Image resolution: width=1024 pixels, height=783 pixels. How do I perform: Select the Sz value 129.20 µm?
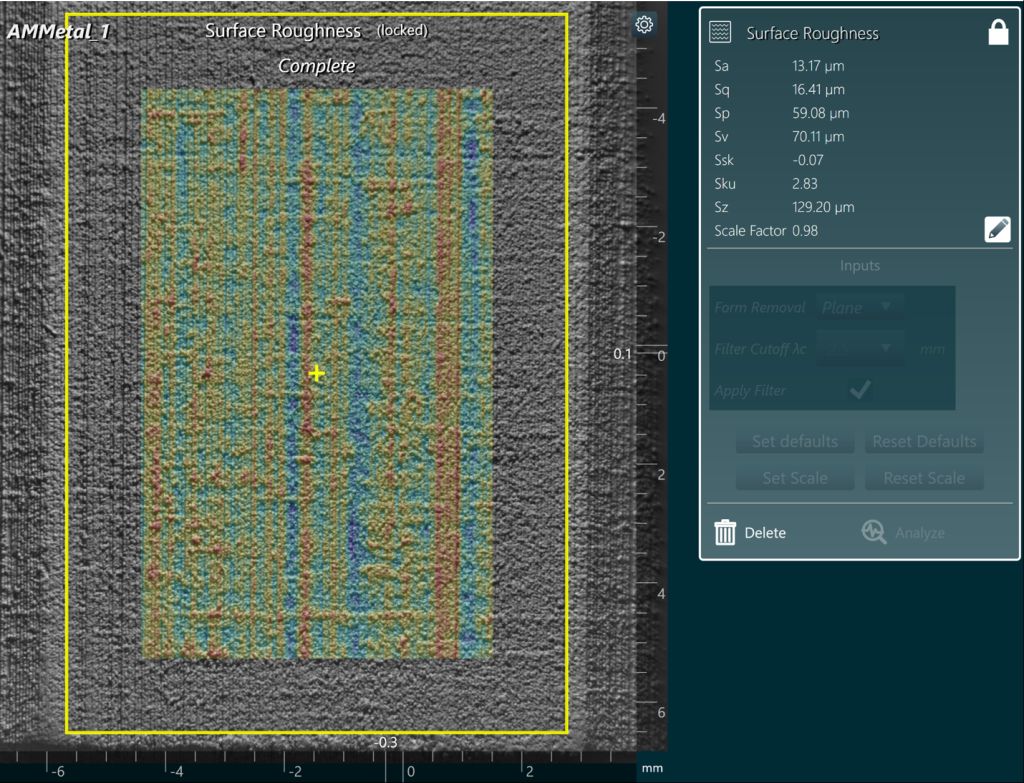[823, 207]
